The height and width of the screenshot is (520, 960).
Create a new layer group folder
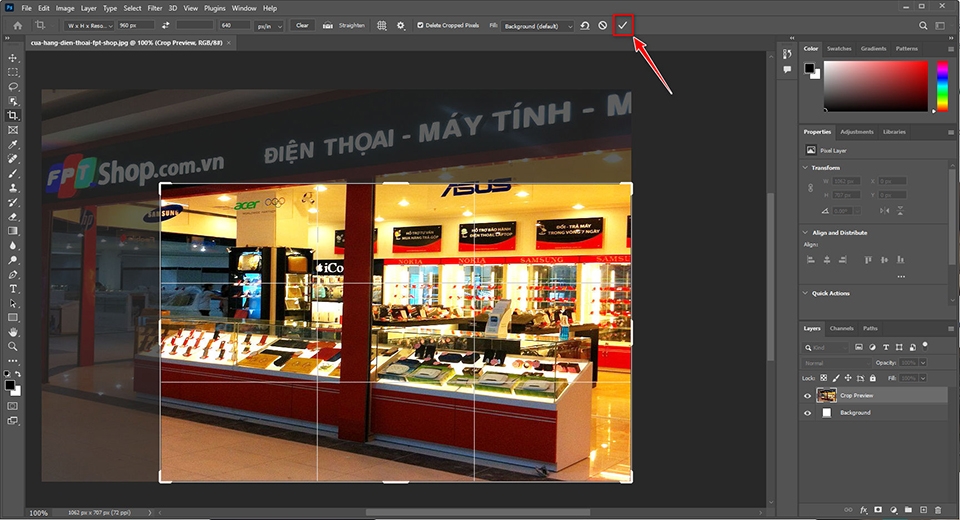click(908, 510)
